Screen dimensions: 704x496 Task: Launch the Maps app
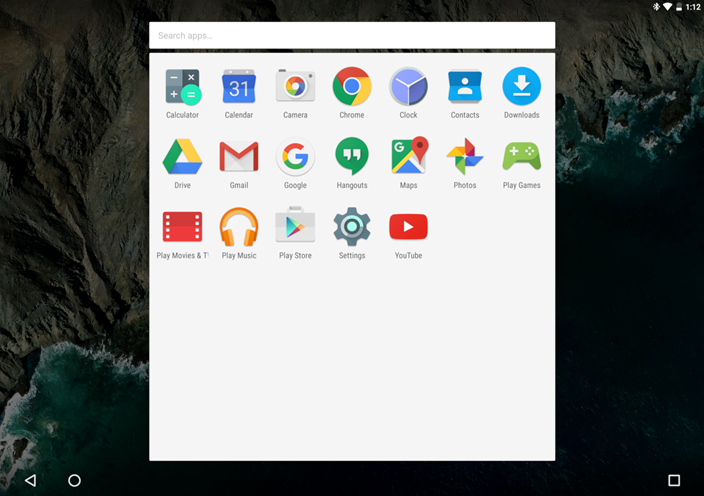(409, 155)
